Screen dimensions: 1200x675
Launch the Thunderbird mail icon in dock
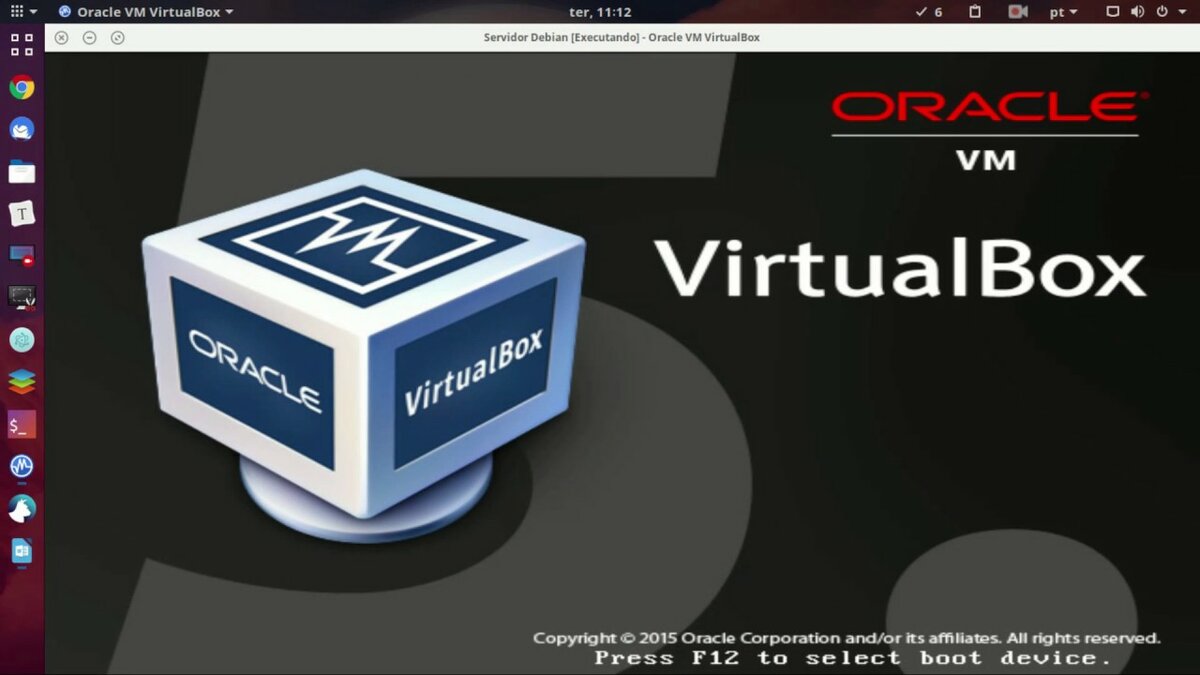click(x=22, y=130)
